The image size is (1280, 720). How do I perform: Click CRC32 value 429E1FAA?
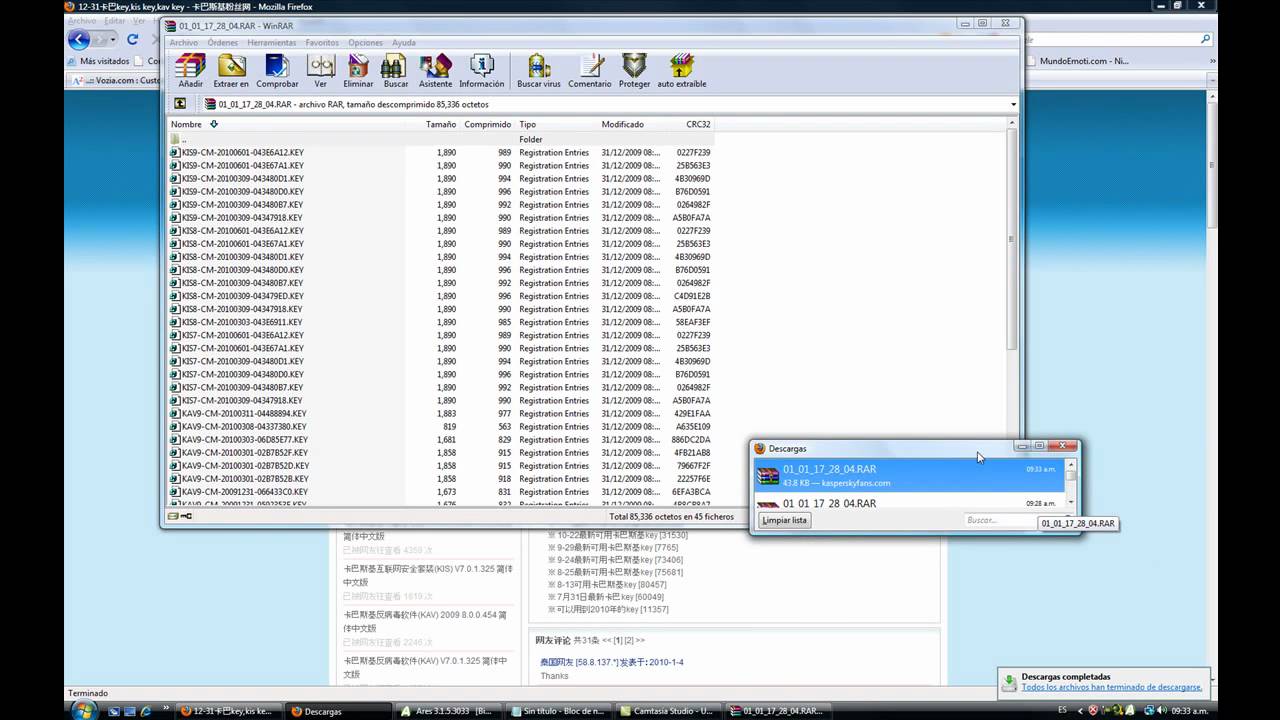pyautogui.click(x=691, y=413)
